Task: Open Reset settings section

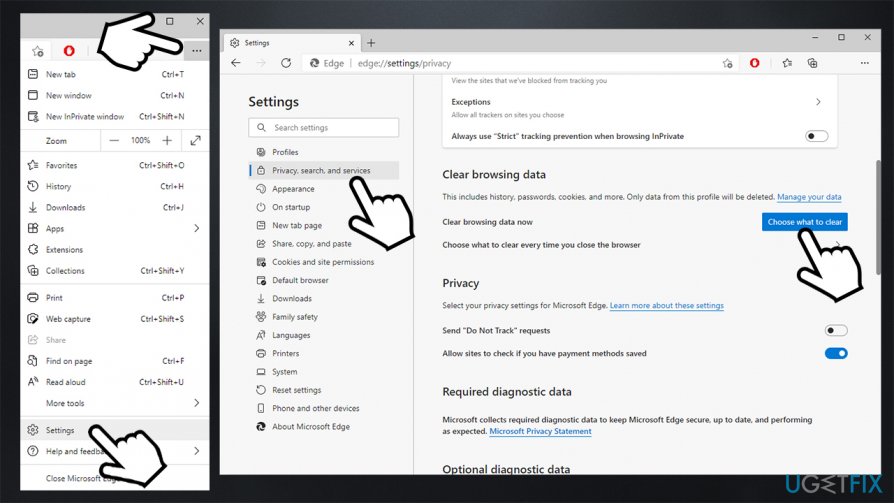Action: (x=323, y=390)
